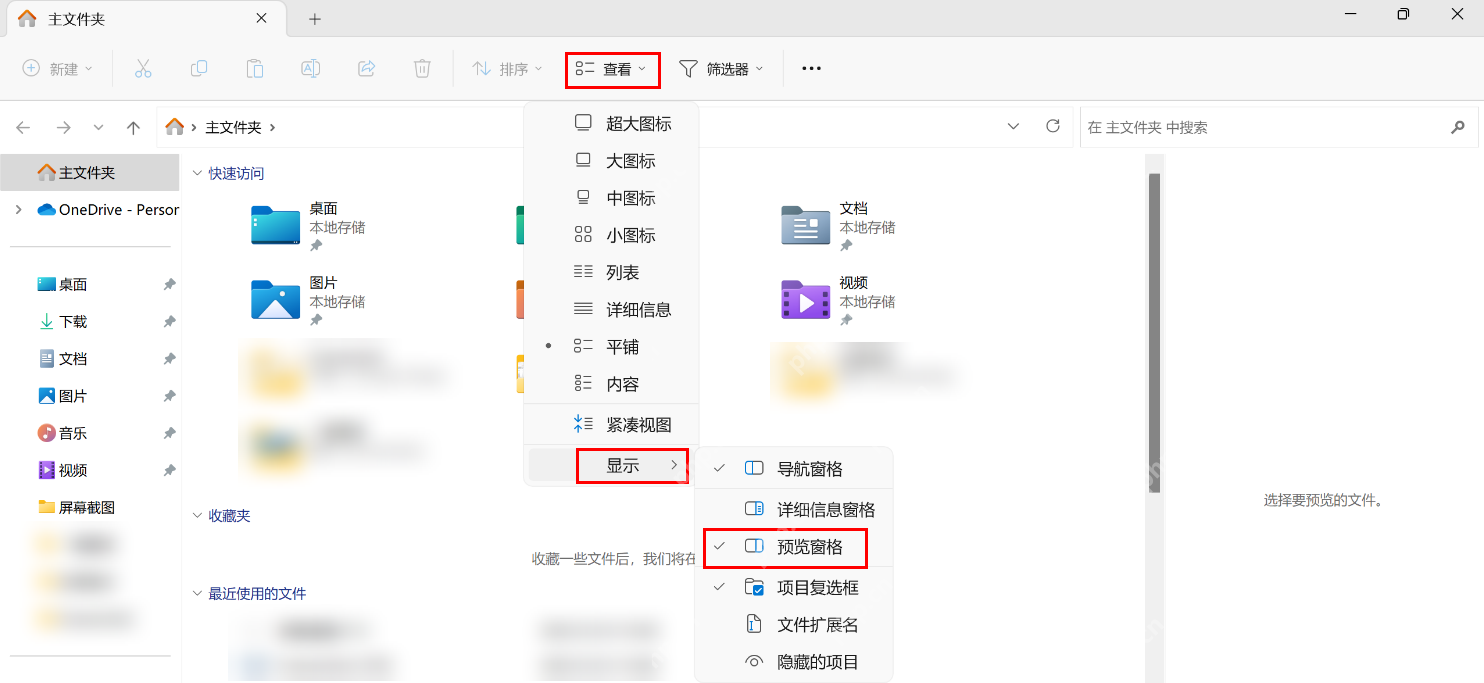Go back with the left arrow

(x=23, y=127)
